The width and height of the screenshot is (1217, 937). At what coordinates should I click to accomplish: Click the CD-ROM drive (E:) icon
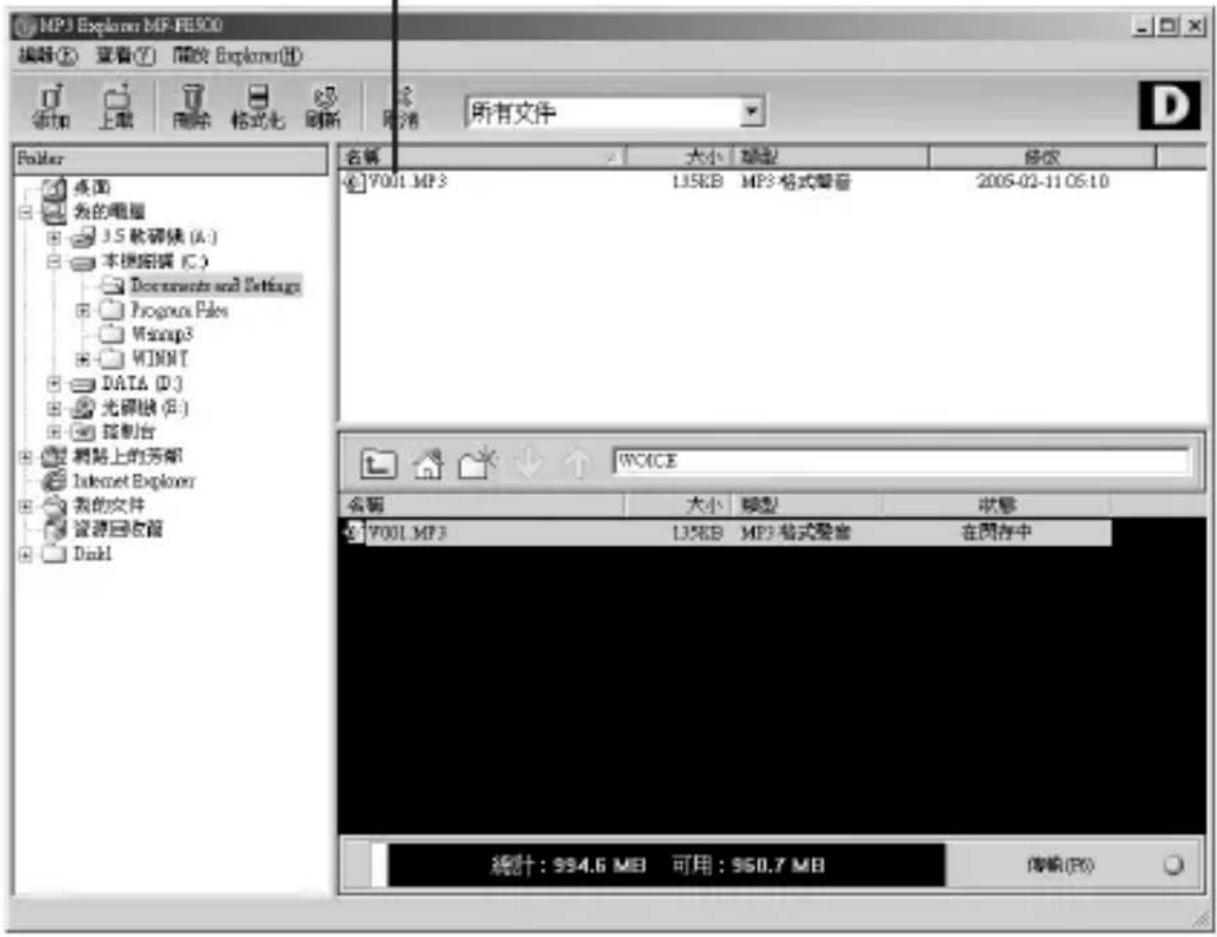[84, 408]
